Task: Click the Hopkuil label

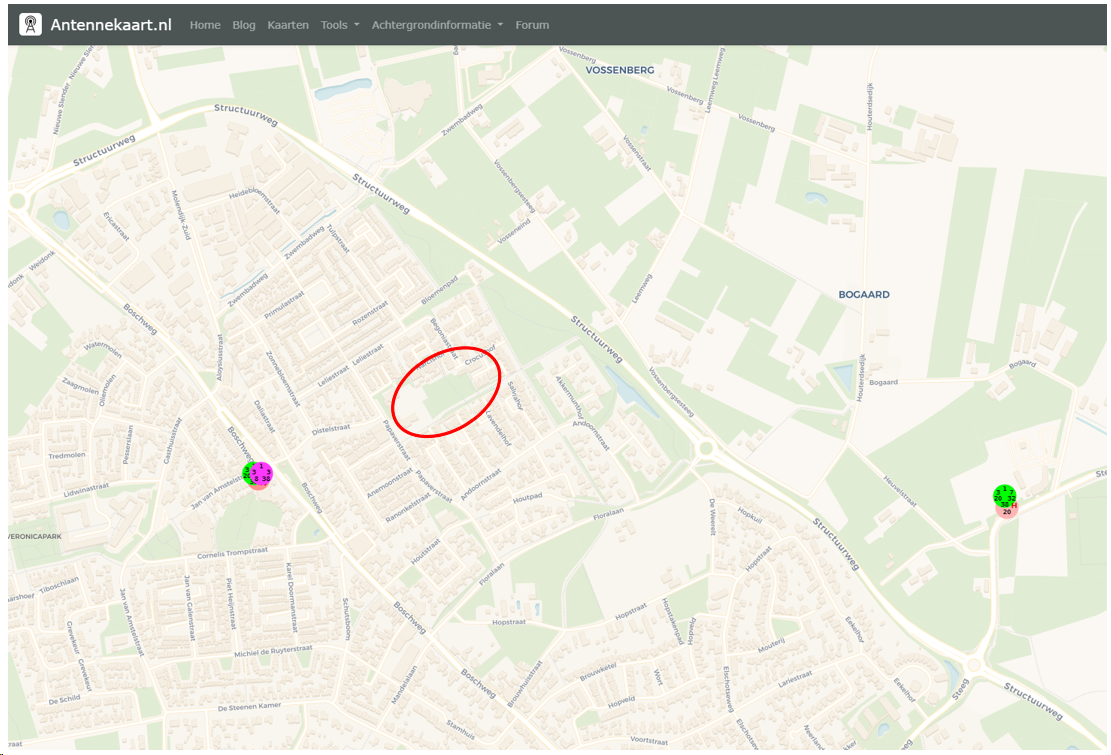Action: [x=749, y=515]
